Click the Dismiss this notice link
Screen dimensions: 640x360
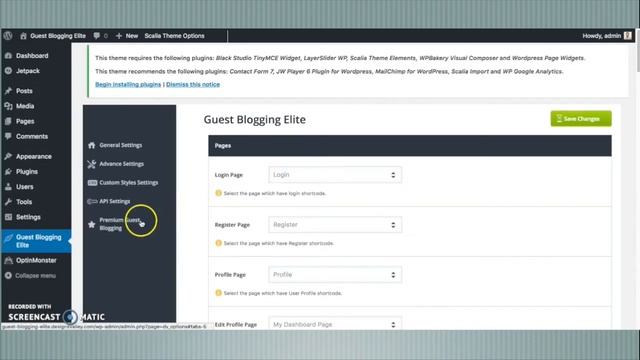(193, 84)
